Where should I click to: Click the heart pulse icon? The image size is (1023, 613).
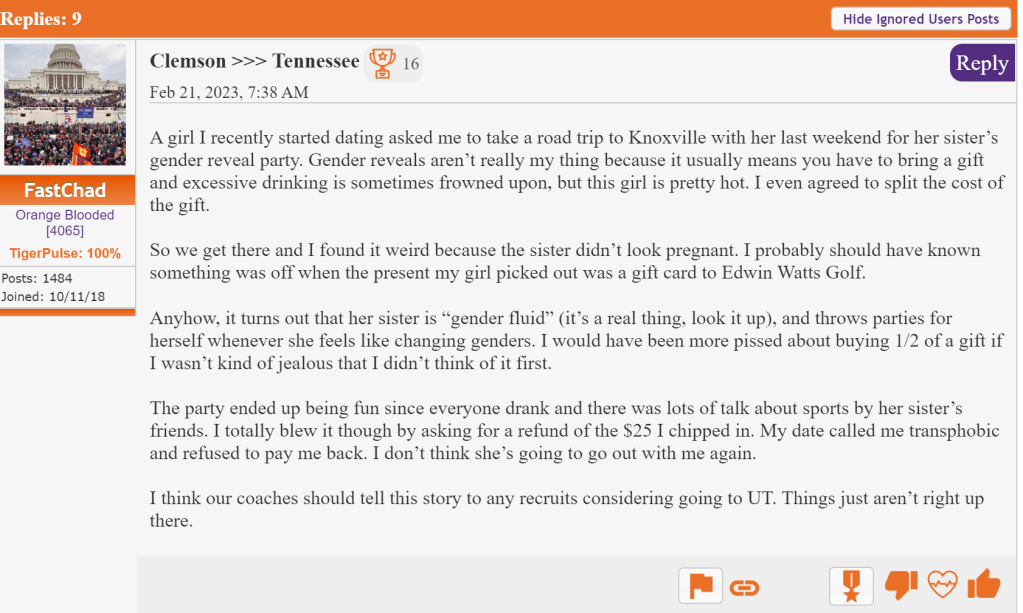click(x=942, y=585)
